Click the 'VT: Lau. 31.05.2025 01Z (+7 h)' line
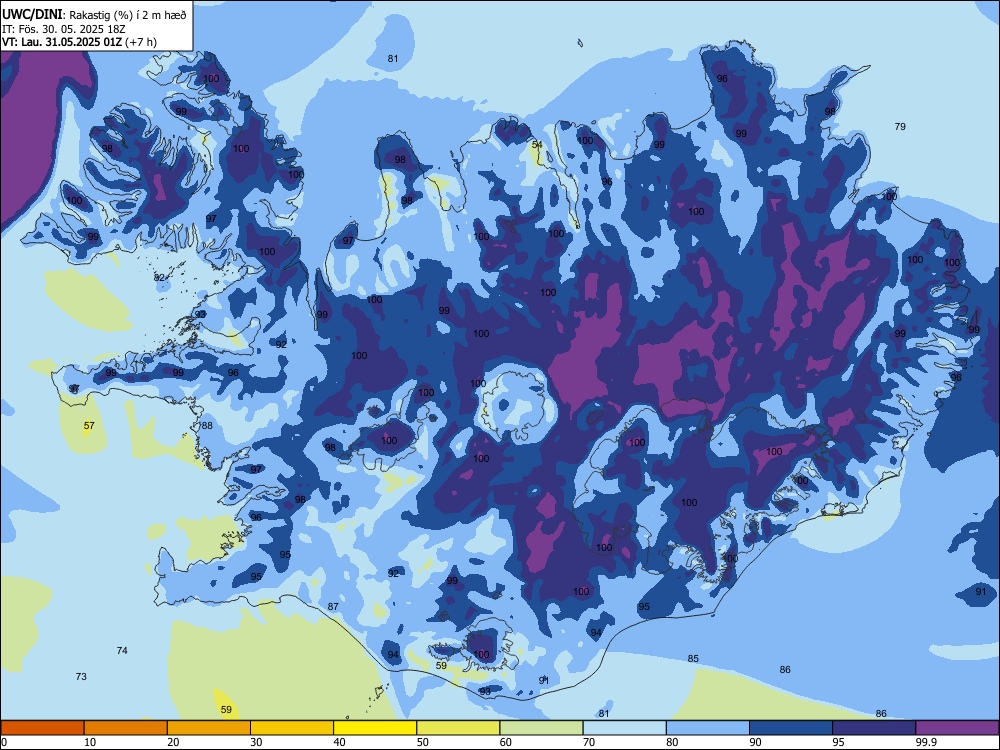1000x750 pixels. pyautogui.click(x=79, y=42)
